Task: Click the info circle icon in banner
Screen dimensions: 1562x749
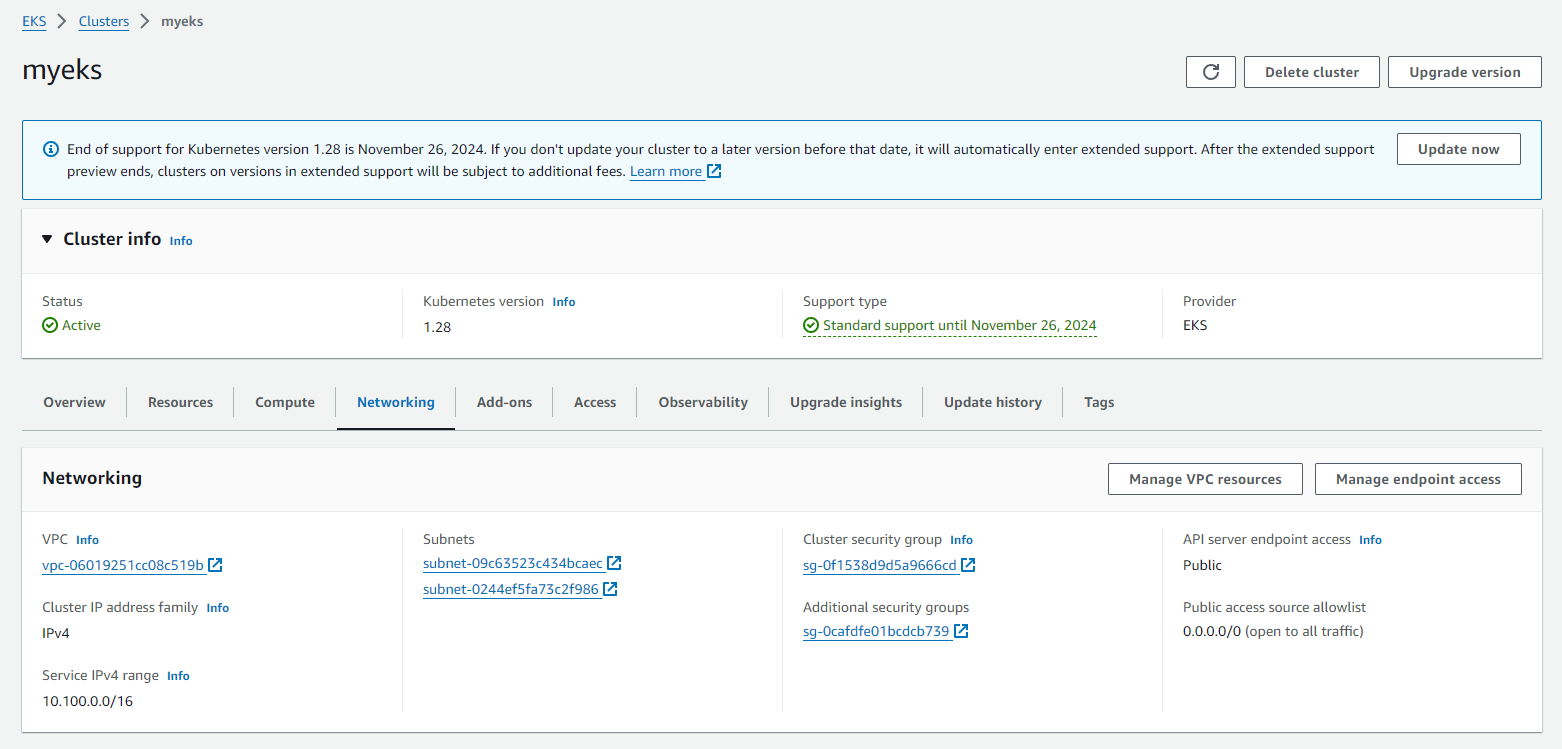Action: point(51,149)
